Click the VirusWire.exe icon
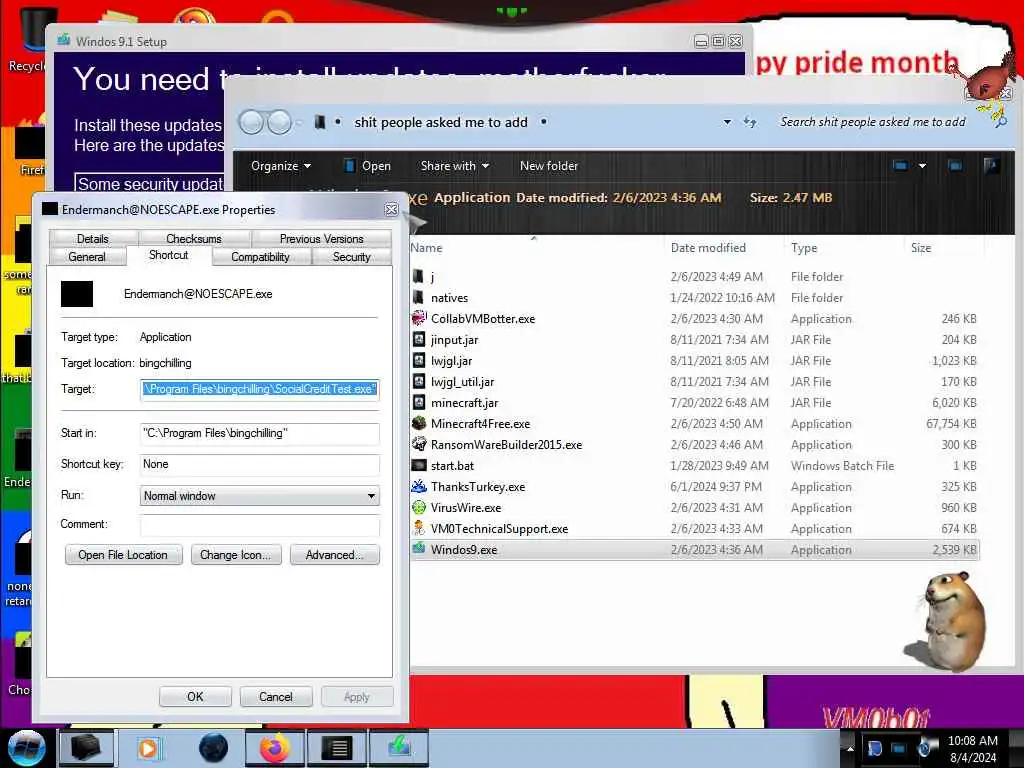 [419, 507]
